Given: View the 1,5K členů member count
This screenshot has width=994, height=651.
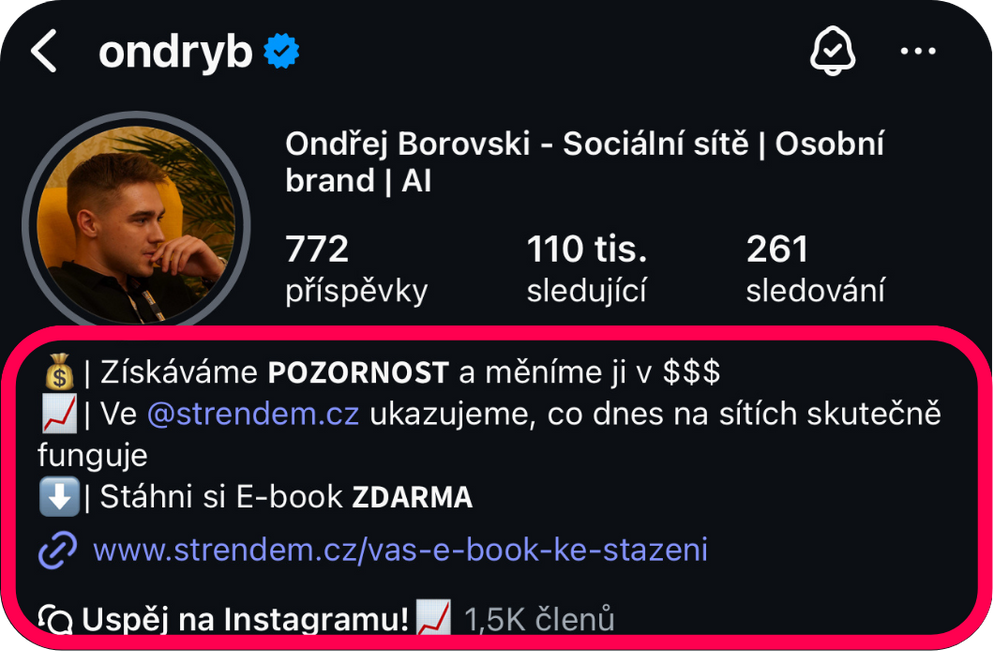Looking at the screenshot, I should (539, 619).
